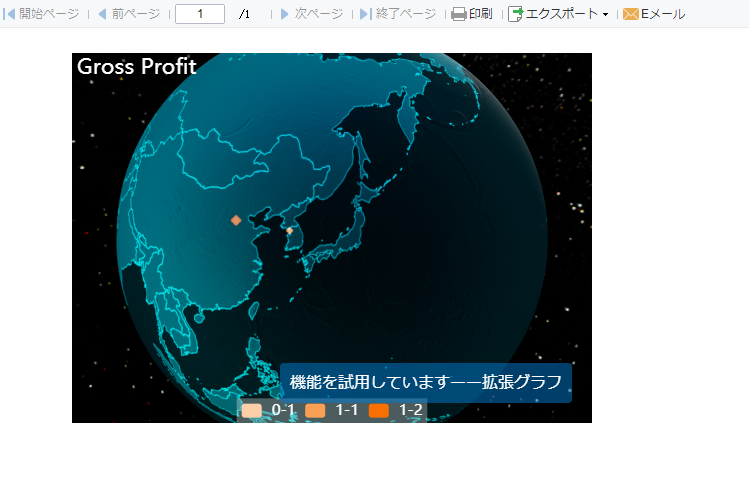This screenshot has height=492, width=749.
Task: Click the 開始ページ text button
Action: tap(49, 14)
